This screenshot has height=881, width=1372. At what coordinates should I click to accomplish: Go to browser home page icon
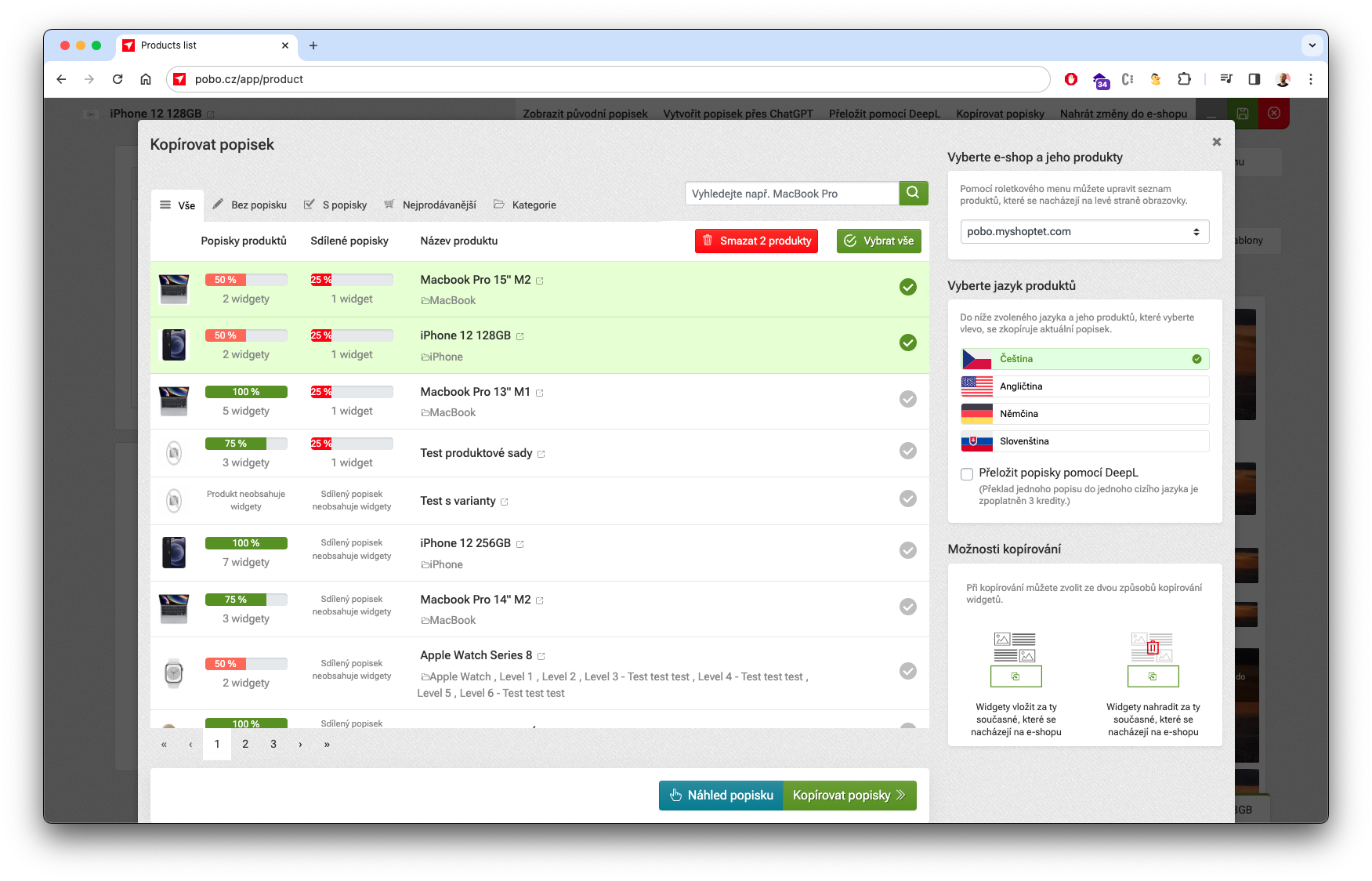point(146,79)
